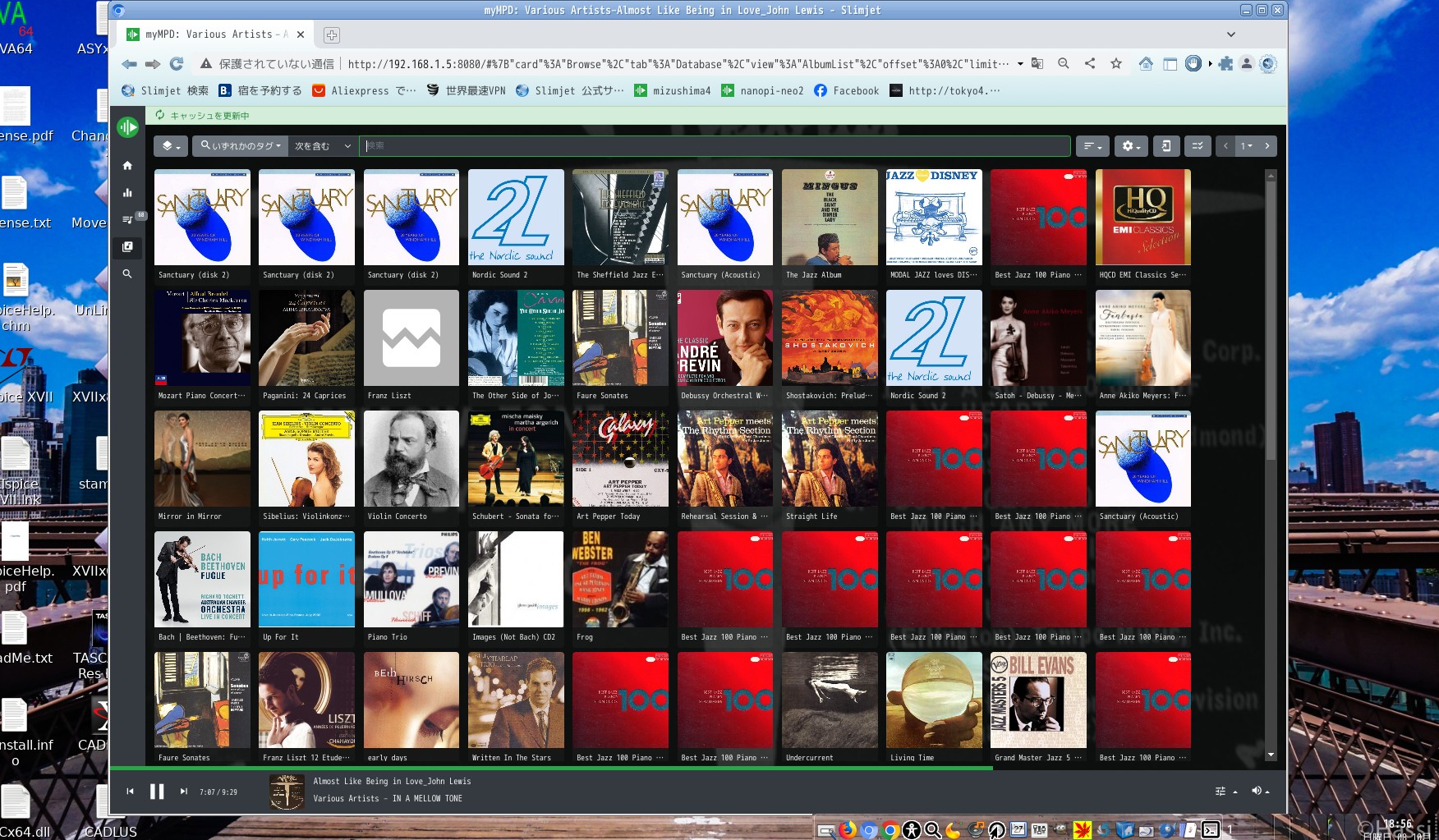Screen dimensions: 1439x840
Task: Open the Queue icon with the badge
Action: pyautogui.click(x=128, y=220)
